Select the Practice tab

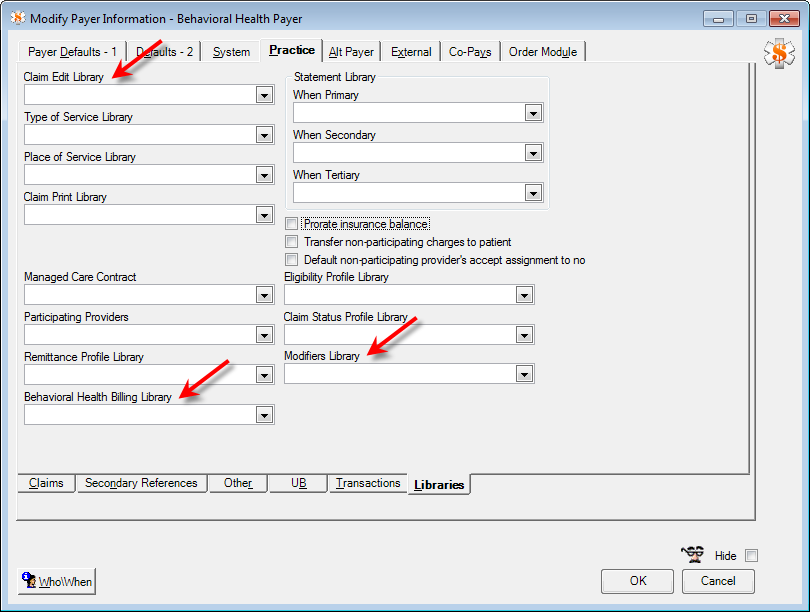click(x=292, y=50)
